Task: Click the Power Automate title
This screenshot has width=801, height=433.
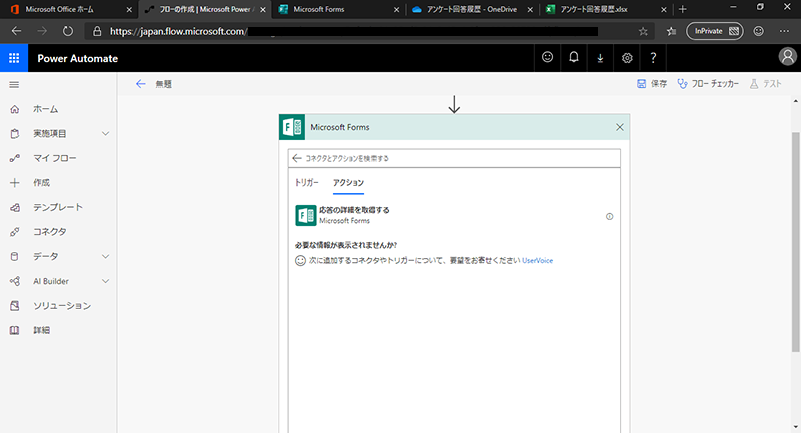Action: pos(78,58)
